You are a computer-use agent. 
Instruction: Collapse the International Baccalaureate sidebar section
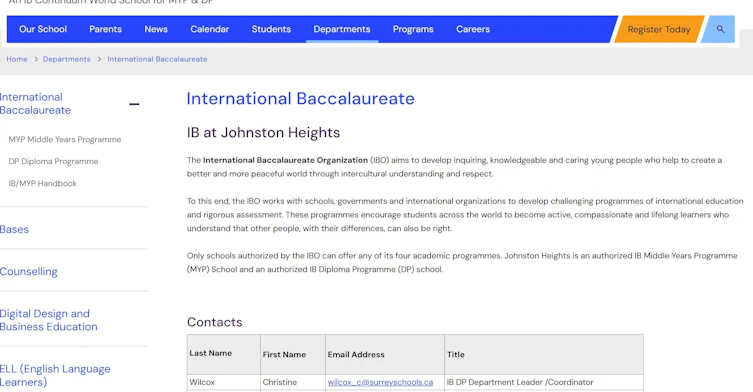(134, 104)
